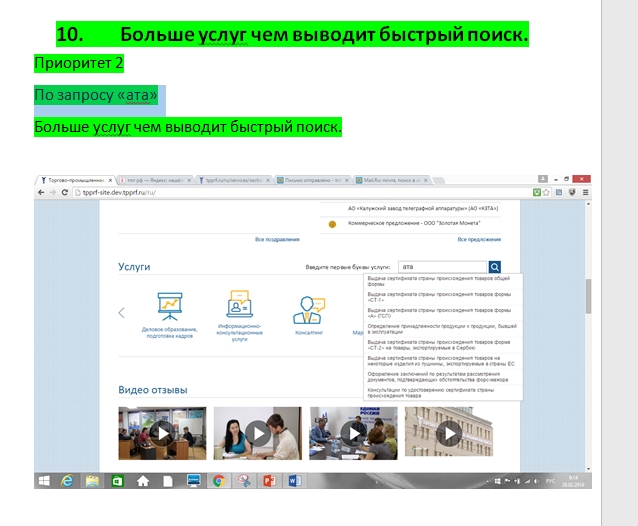Click the new tab button in Chrome
The width and height of the screenshot is (638, 526).
point(438,180)
